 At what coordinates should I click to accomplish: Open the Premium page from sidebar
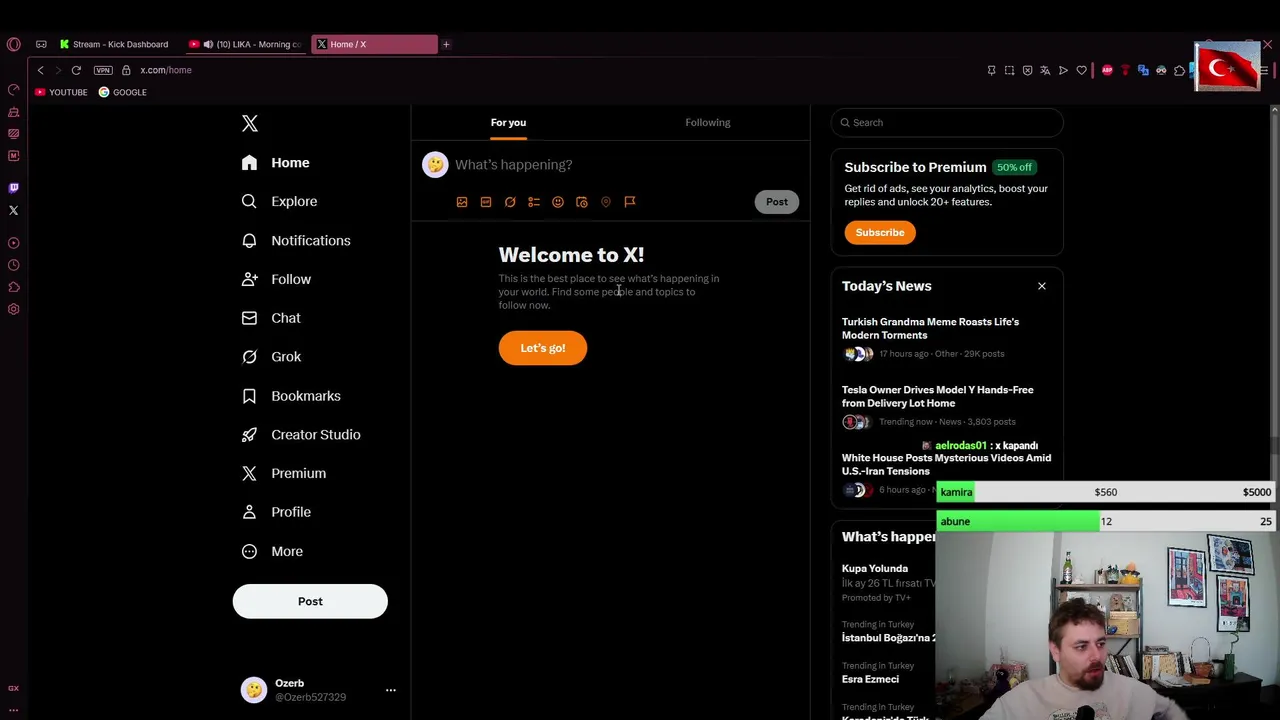point(285,473)
